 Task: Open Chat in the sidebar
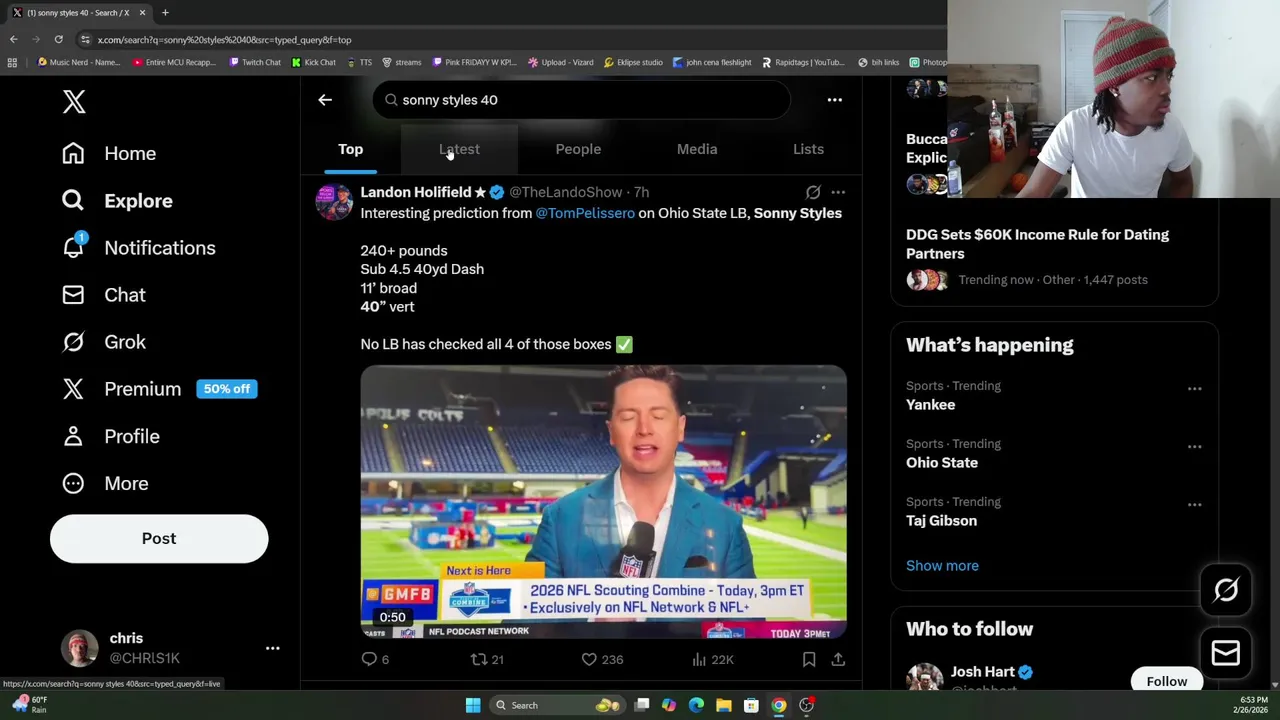click(x=103, y=295)
